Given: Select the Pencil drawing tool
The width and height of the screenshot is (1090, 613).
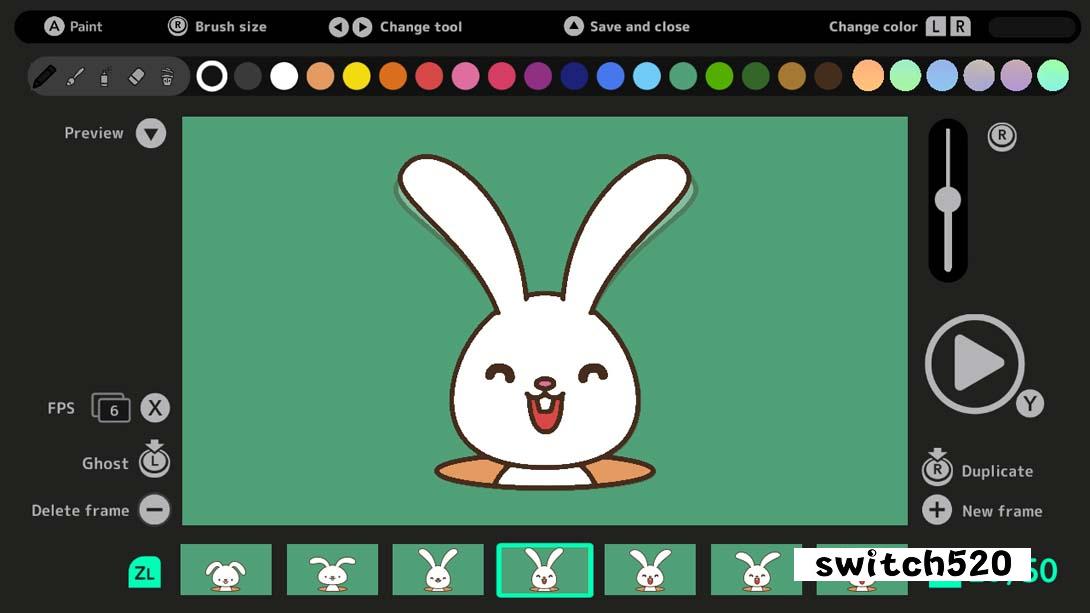Looking at the screenshot, I should (x=45, y=75).
